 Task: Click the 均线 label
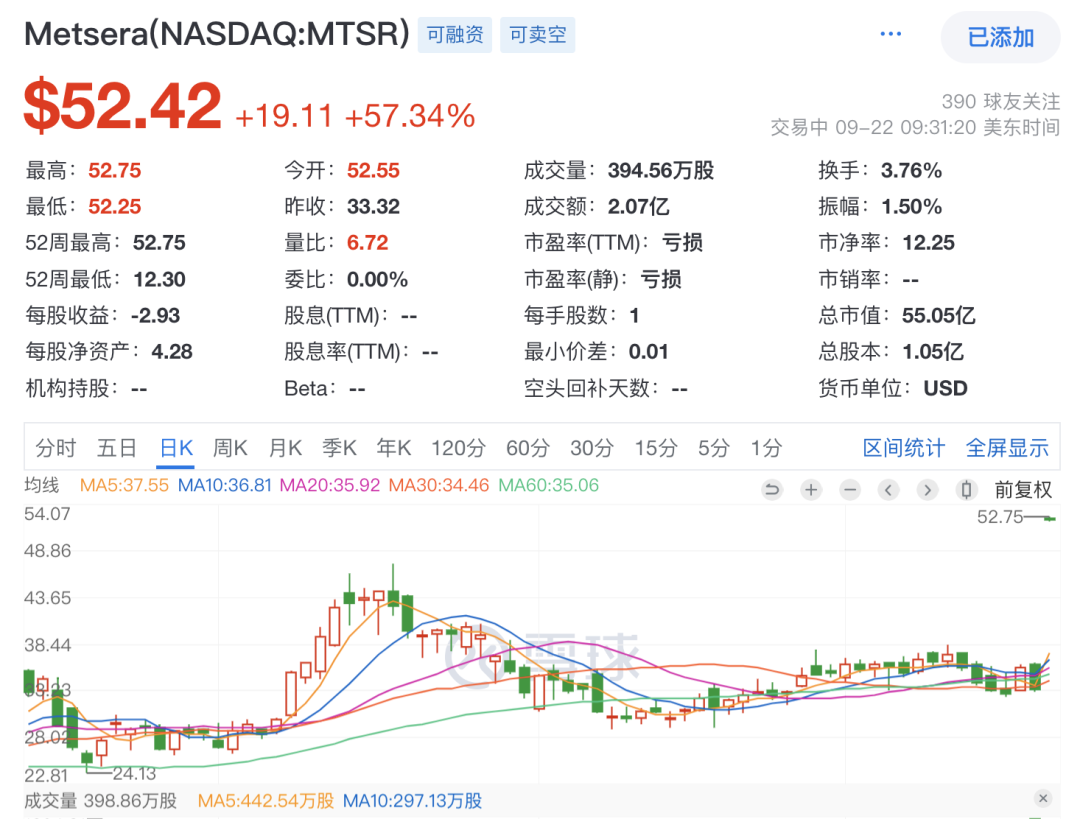pos(41,485)
